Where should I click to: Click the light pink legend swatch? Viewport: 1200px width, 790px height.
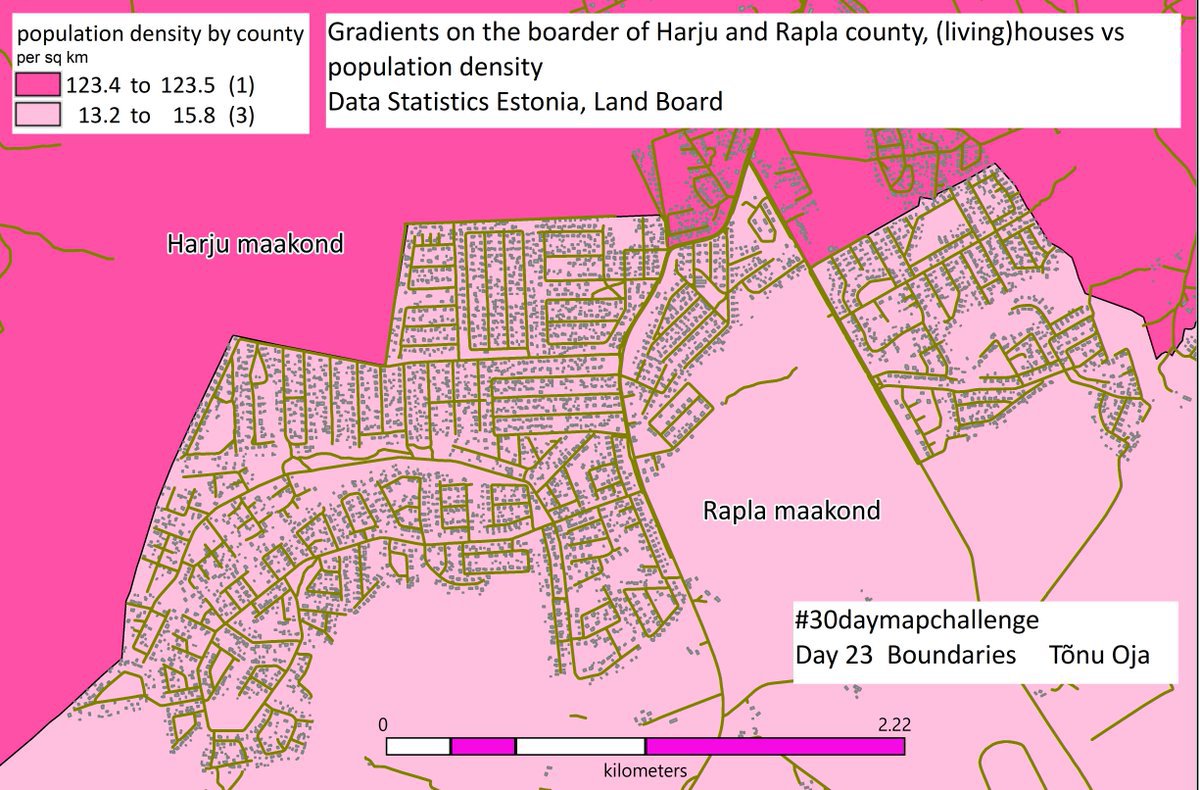pos(39,115)
